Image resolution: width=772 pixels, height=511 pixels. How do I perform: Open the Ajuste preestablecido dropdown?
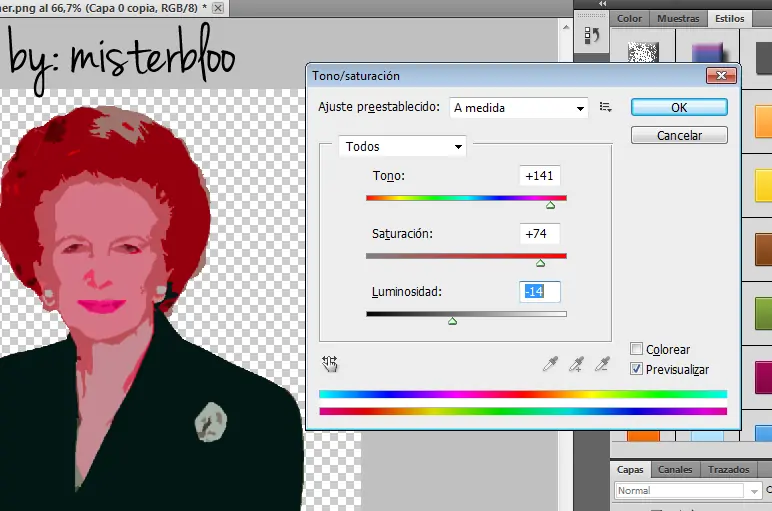click(519, 107)
